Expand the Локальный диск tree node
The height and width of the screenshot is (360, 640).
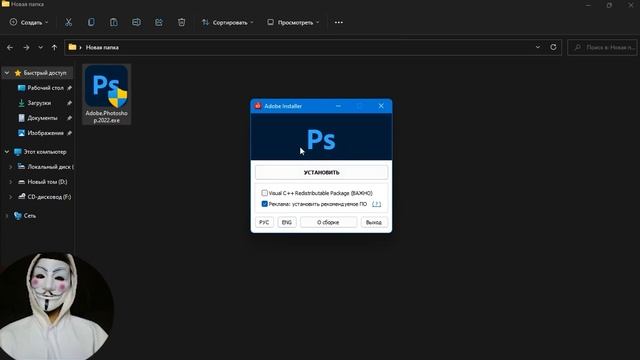coord(11,167)
